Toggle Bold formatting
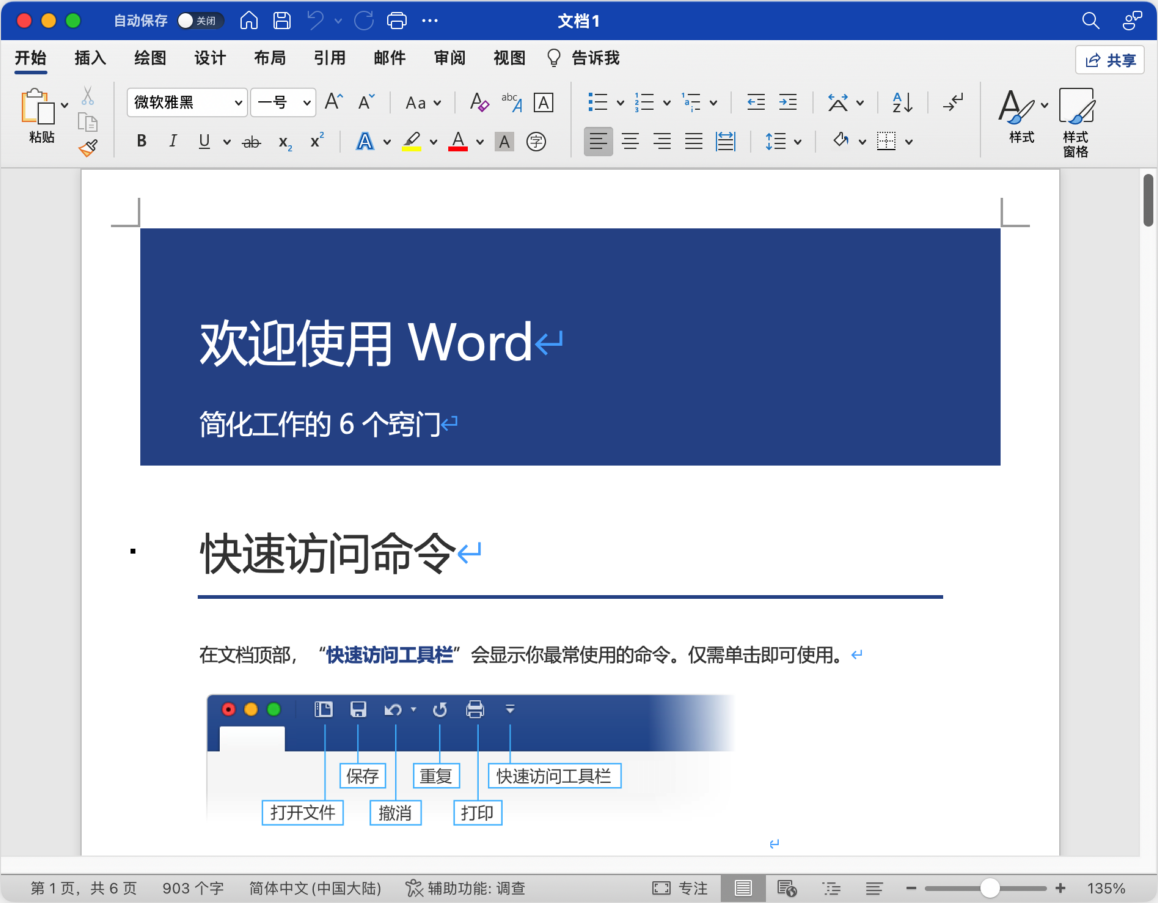Screen dimensions: 1158x903 [x=140, y=140]
